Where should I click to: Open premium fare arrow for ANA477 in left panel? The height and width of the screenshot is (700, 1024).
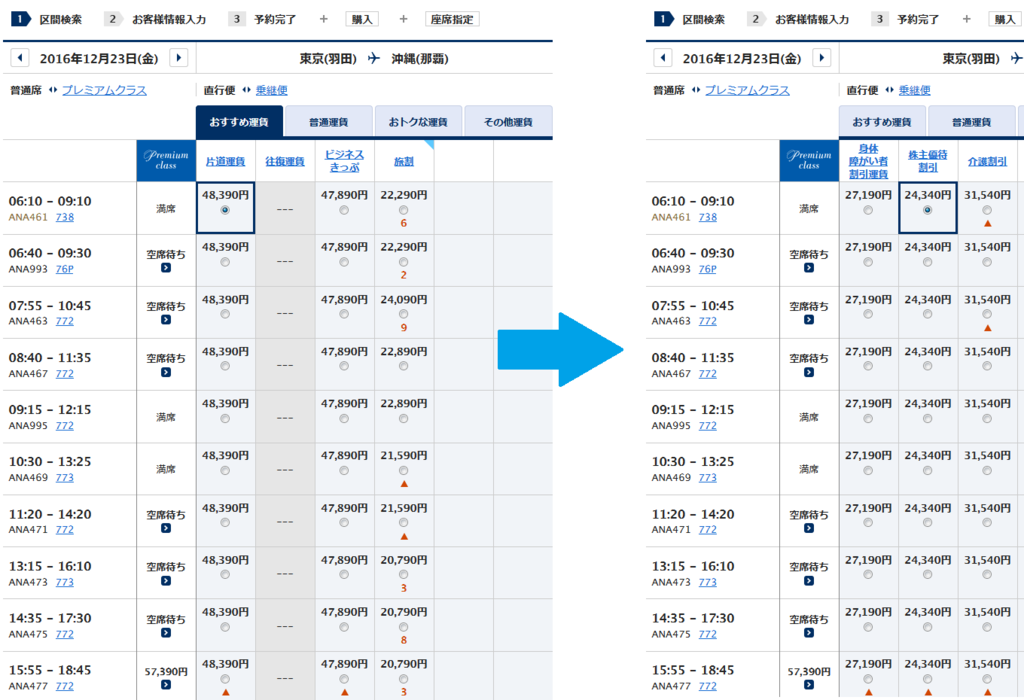pyautogui.click(x=166, y=685)
